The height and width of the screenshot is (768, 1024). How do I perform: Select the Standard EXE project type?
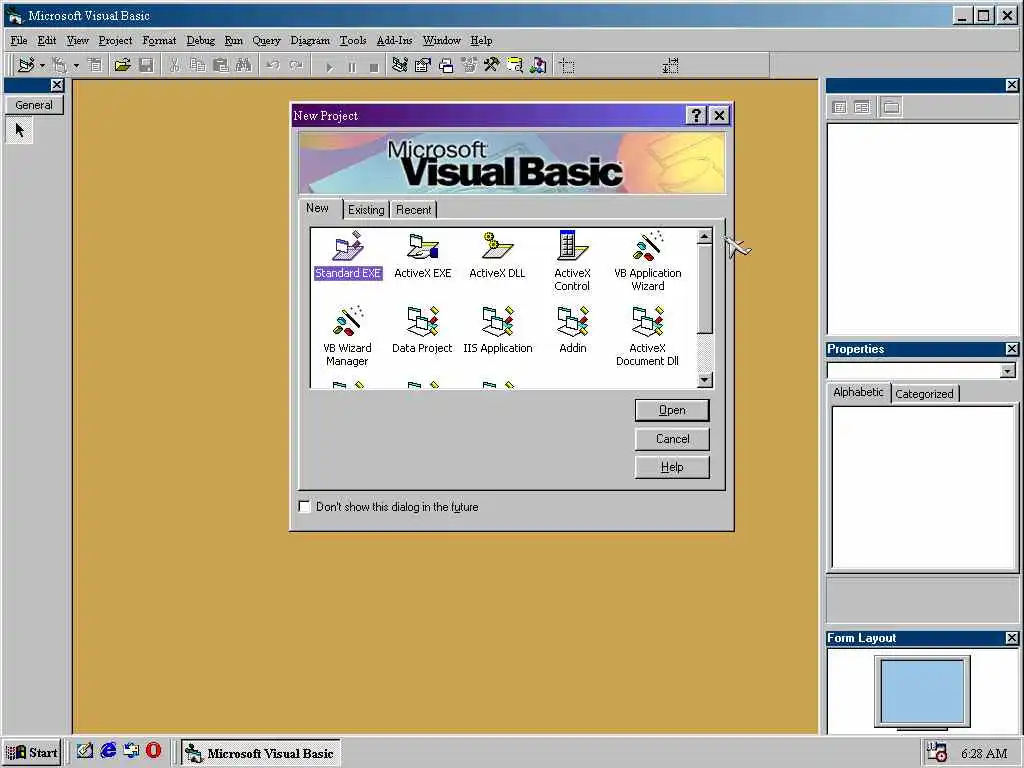(x=347, y=255)
